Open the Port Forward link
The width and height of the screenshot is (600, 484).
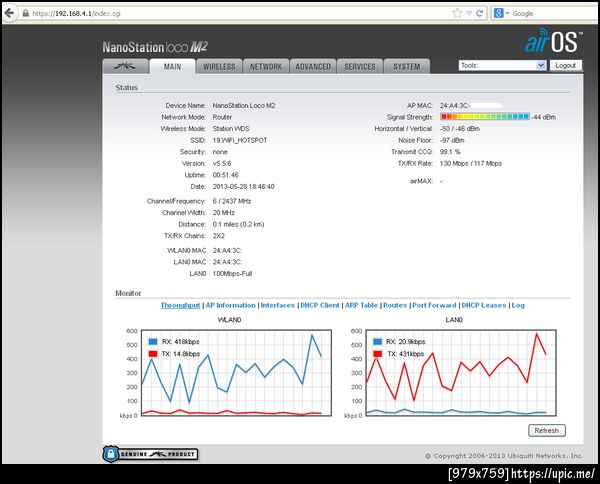click(x=434, y=305)
